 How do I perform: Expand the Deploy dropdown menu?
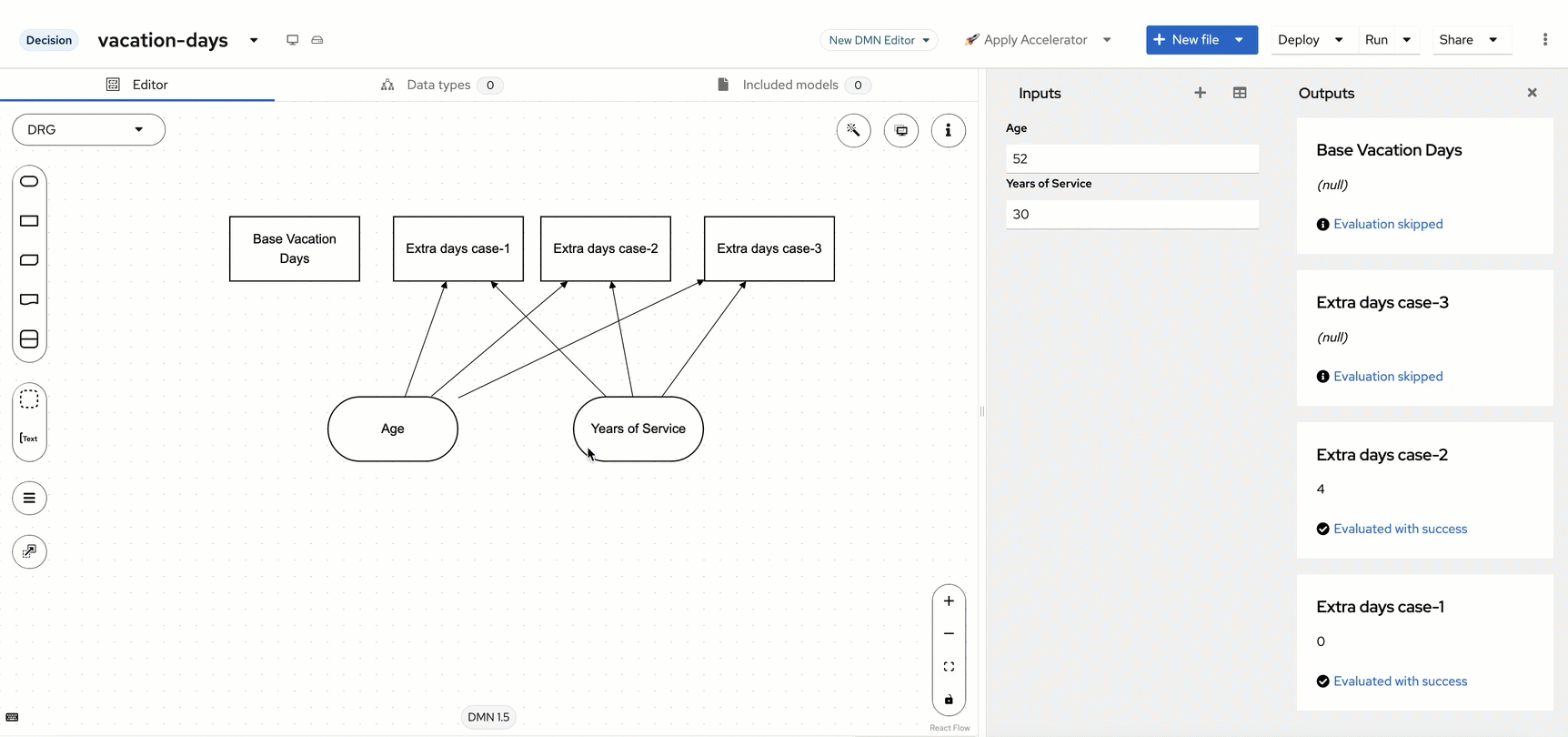(1338, 40)
